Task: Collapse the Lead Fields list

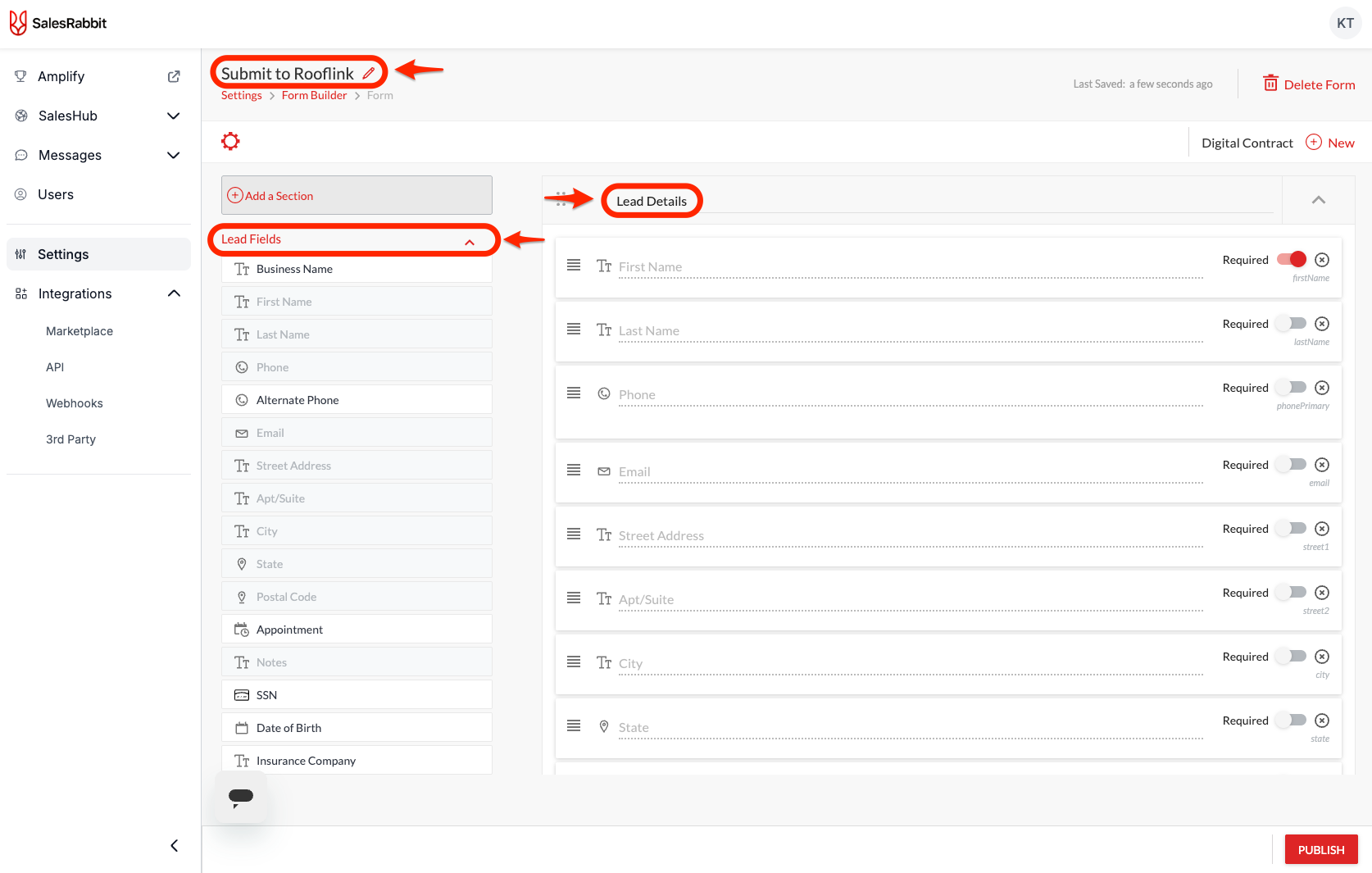Action: pyautogui.click(x=470, y=240)
